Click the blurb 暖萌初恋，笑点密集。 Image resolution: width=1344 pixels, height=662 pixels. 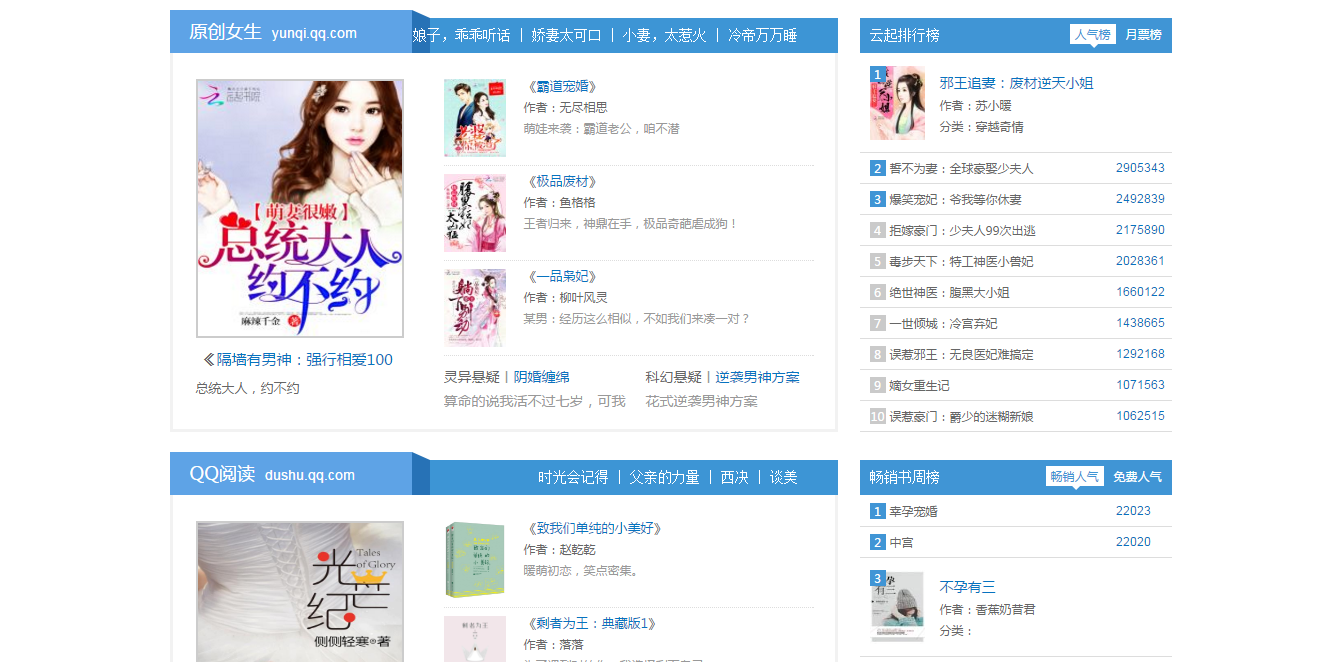581,571
